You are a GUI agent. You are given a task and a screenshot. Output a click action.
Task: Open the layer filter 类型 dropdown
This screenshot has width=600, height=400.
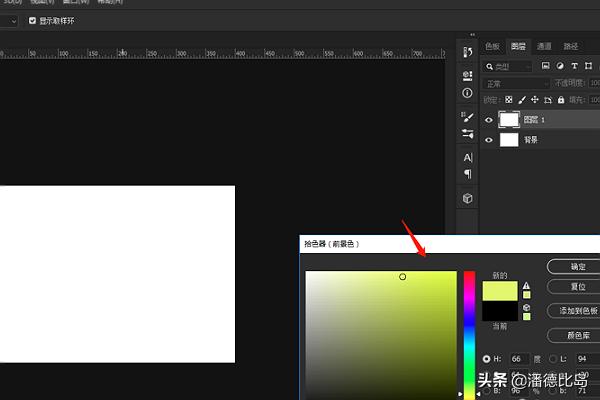pos(512,66)
